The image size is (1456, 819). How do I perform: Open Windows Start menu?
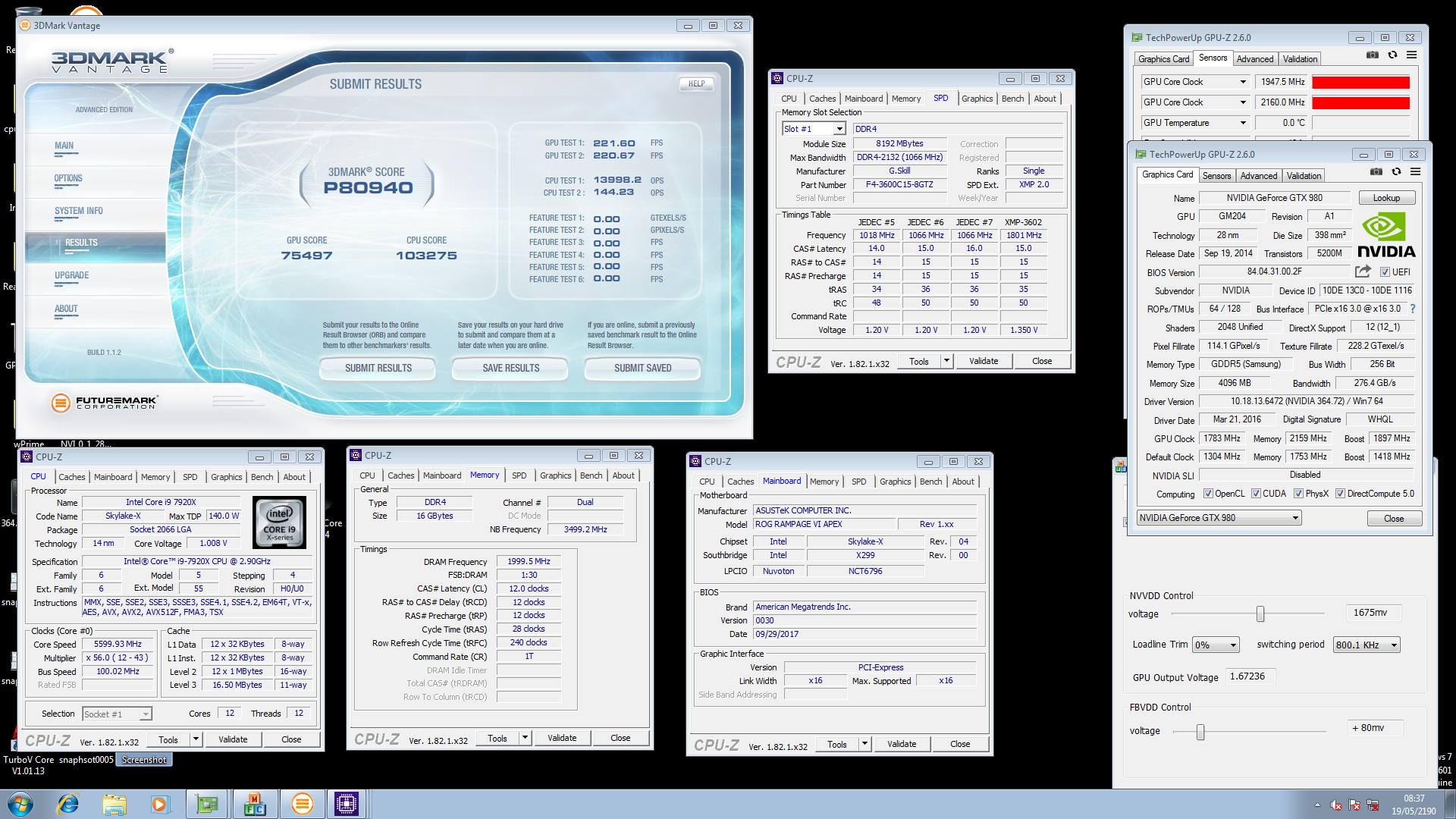pos(20,804)
